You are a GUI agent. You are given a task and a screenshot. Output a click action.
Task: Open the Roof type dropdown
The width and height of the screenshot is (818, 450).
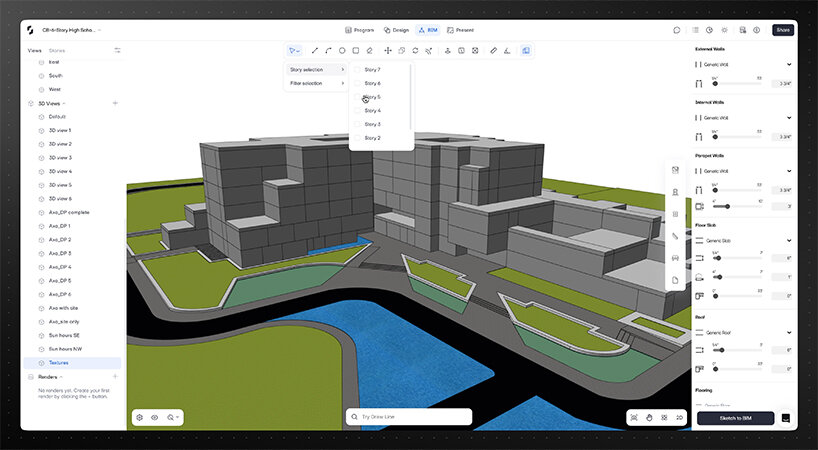tap(789, 332)
